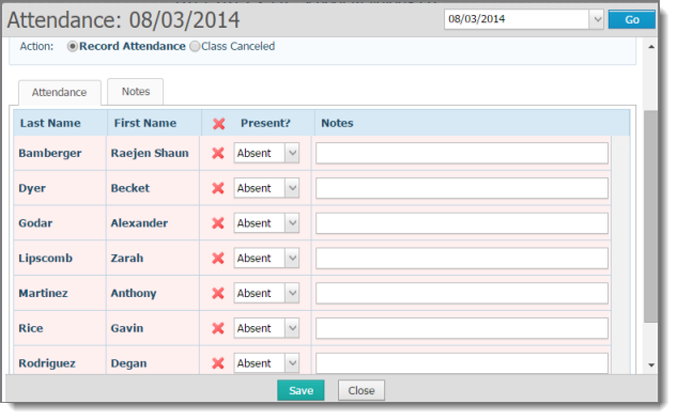
Task: Click the scrollbar down arrow
Action: [x=651, y=365]
